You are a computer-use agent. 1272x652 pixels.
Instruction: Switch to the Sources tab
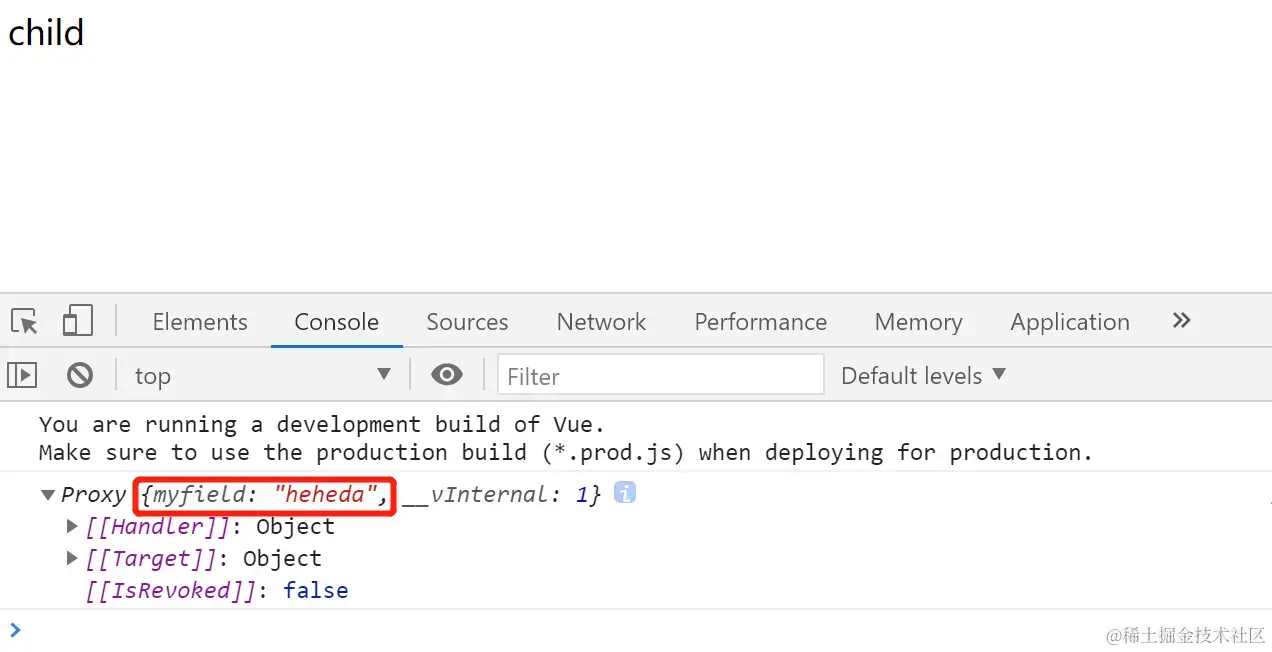[x=467, y=322]
